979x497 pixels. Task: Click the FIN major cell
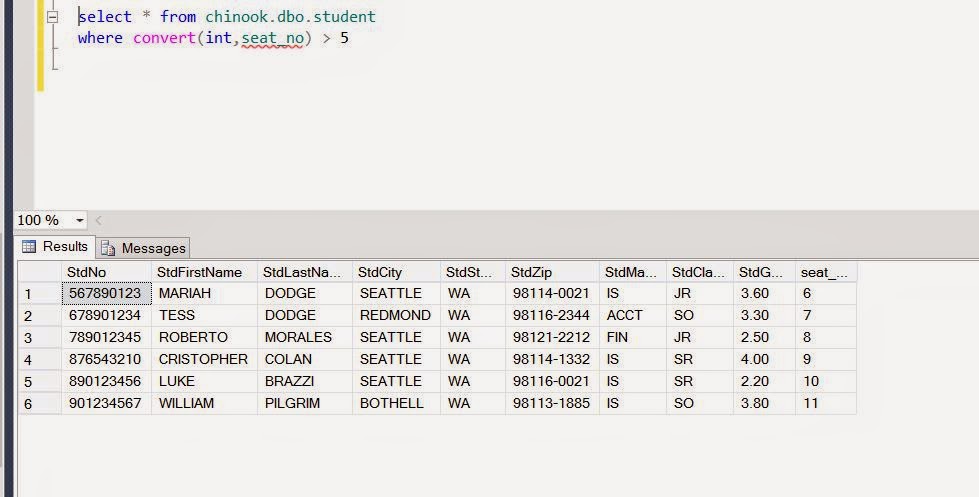coord(632,337)
